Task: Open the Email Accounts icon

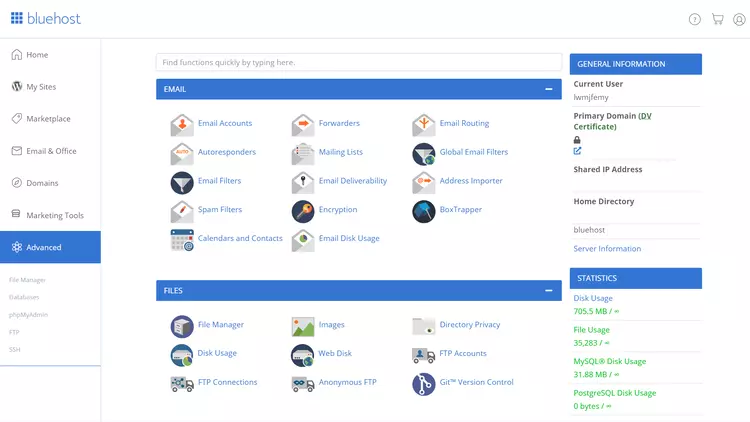Action: [x=182, y=125]
